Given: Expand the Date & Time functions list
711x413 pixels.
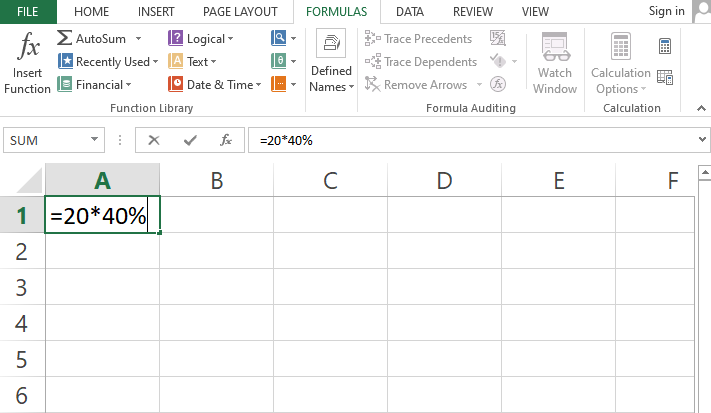Looking at the screenshot, I should [x=259, y=85].
